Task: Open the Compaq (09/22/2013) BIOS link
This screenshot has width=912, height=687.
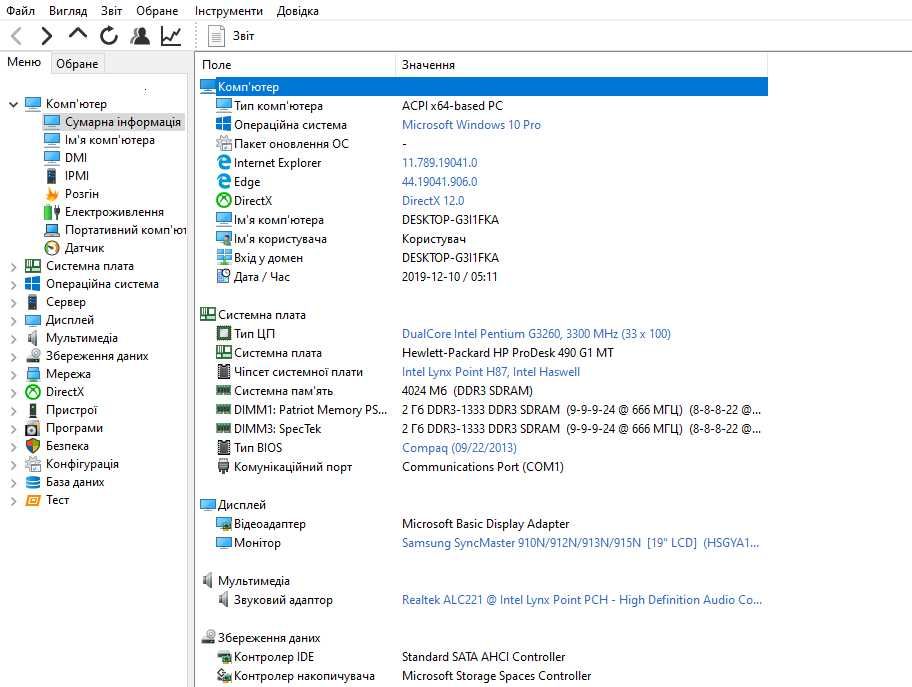Action: (459, 447)
